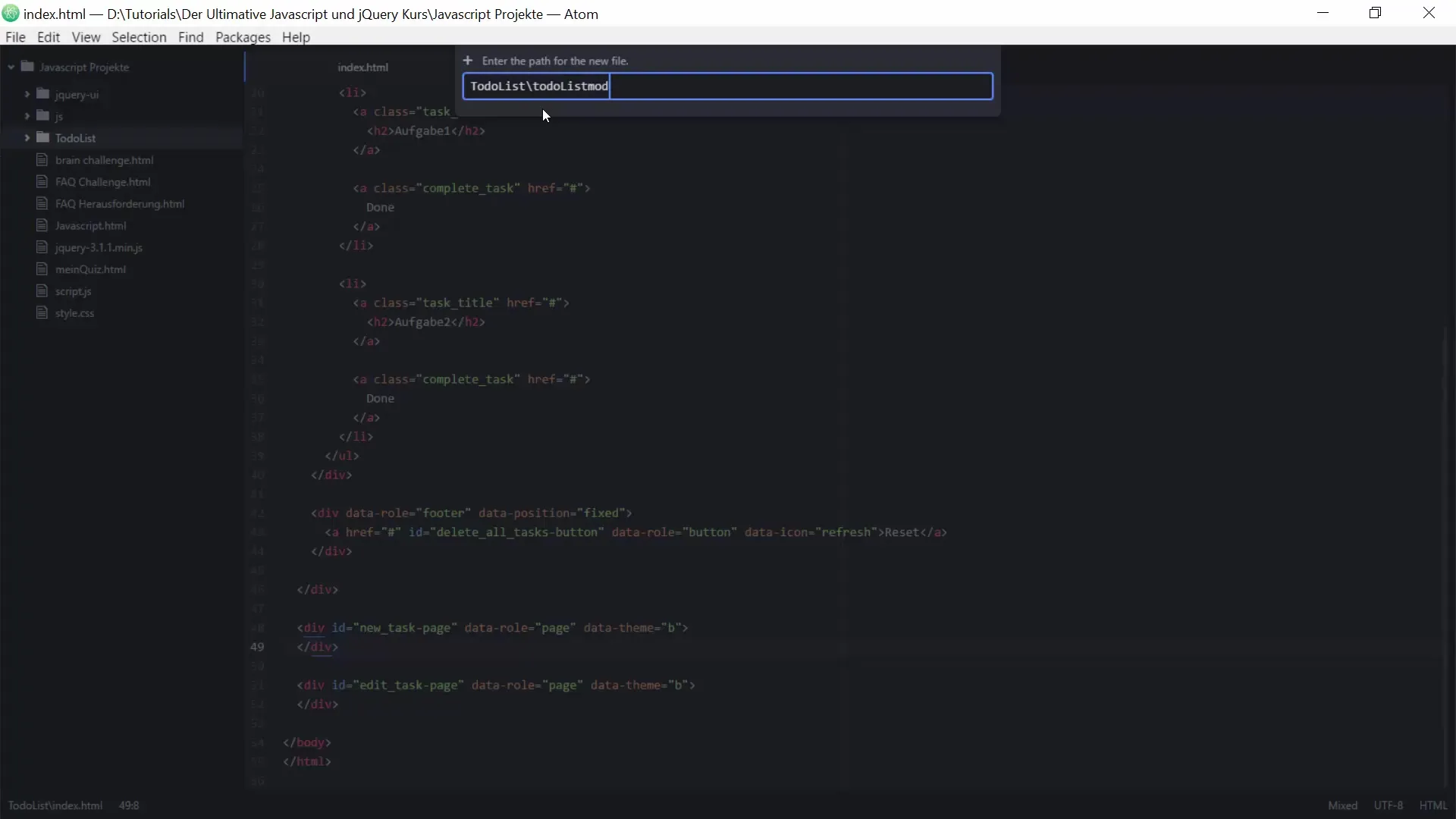Screen dimensions: 1456x819
Task: Click the Aufgabe1 heading code line
Action: coord(426,130)
